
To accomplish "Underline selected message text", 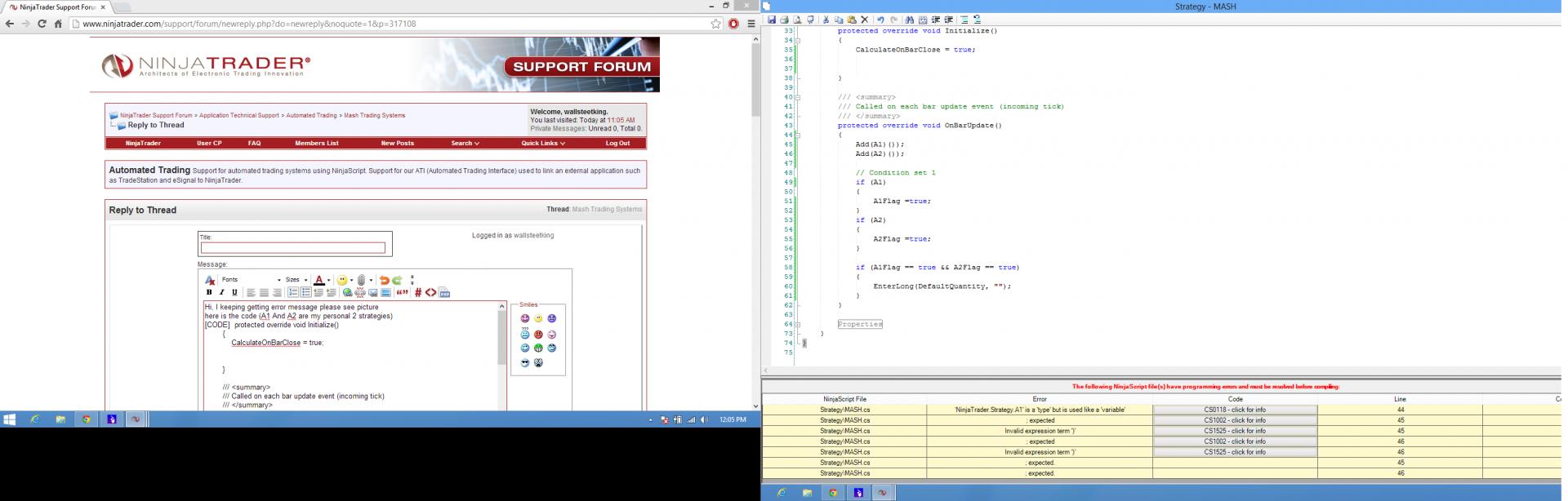I will point(234,292).
